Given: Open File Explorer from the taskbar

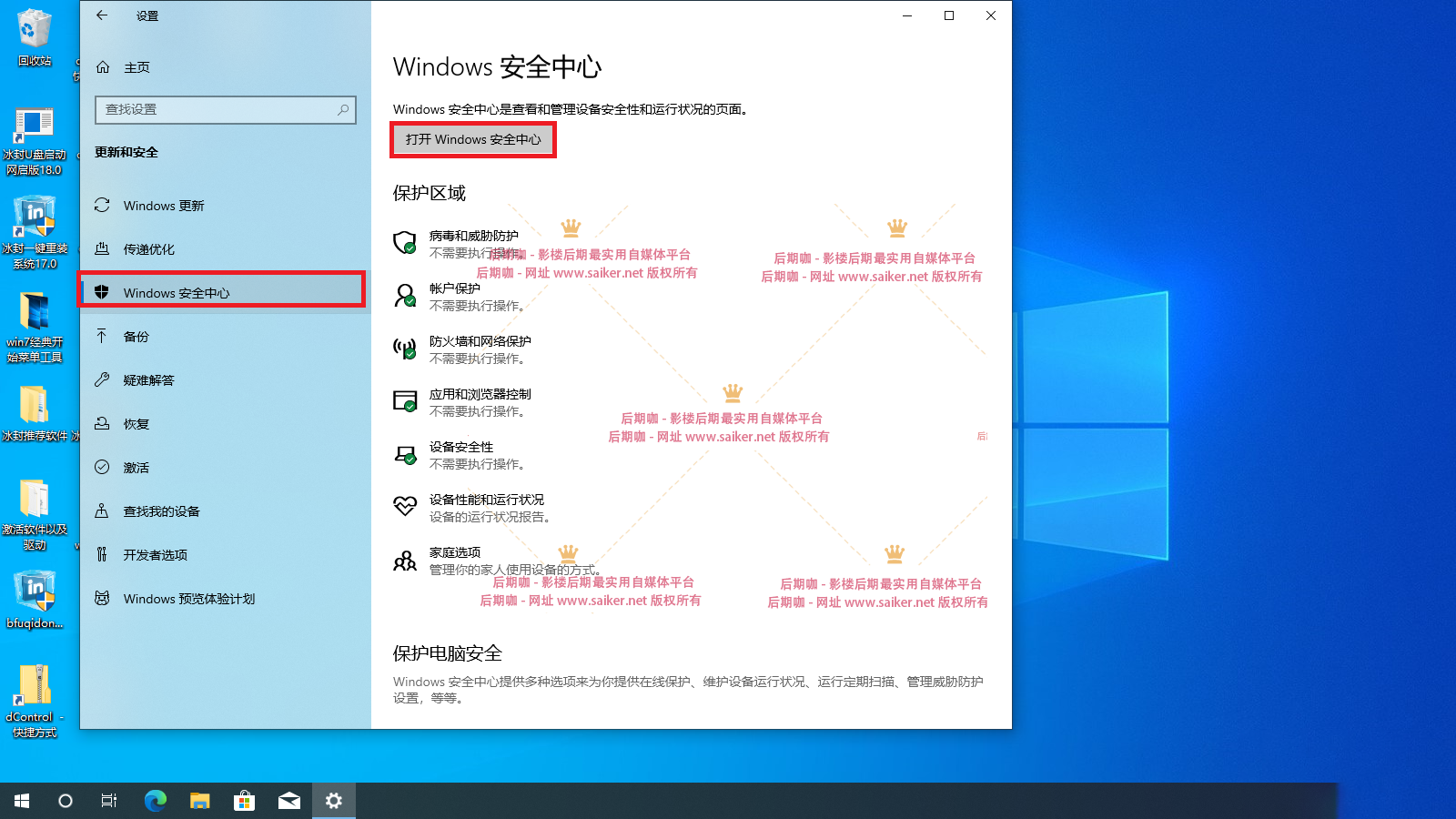Looking at the screenshot, I should (200, 801).
